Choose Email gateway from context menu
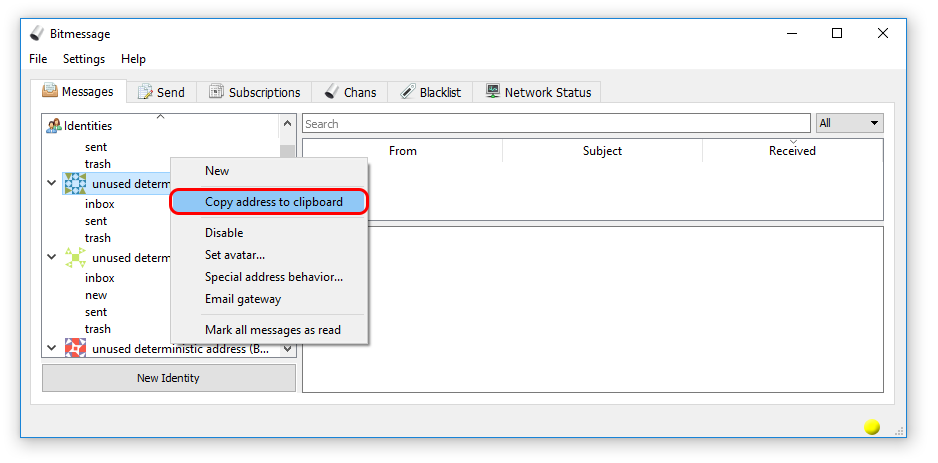Image resolution: width=938 pixels, height=463 pixels. [x=269, y=299]
